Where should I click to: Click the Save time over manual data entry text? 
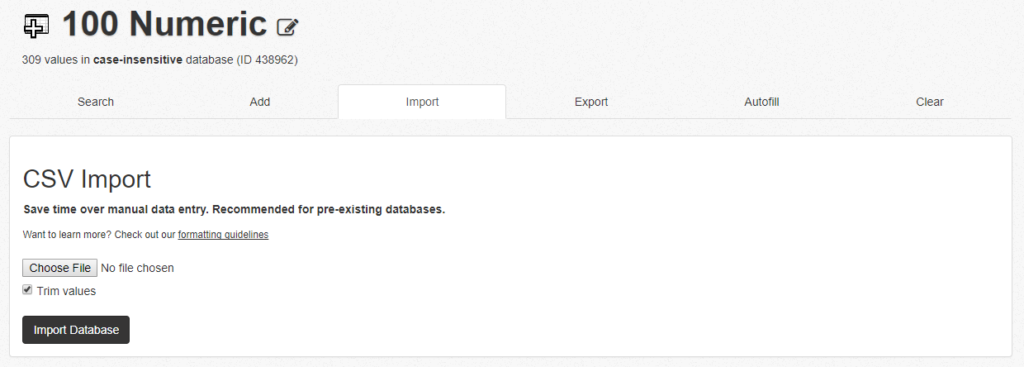point(234,210)
